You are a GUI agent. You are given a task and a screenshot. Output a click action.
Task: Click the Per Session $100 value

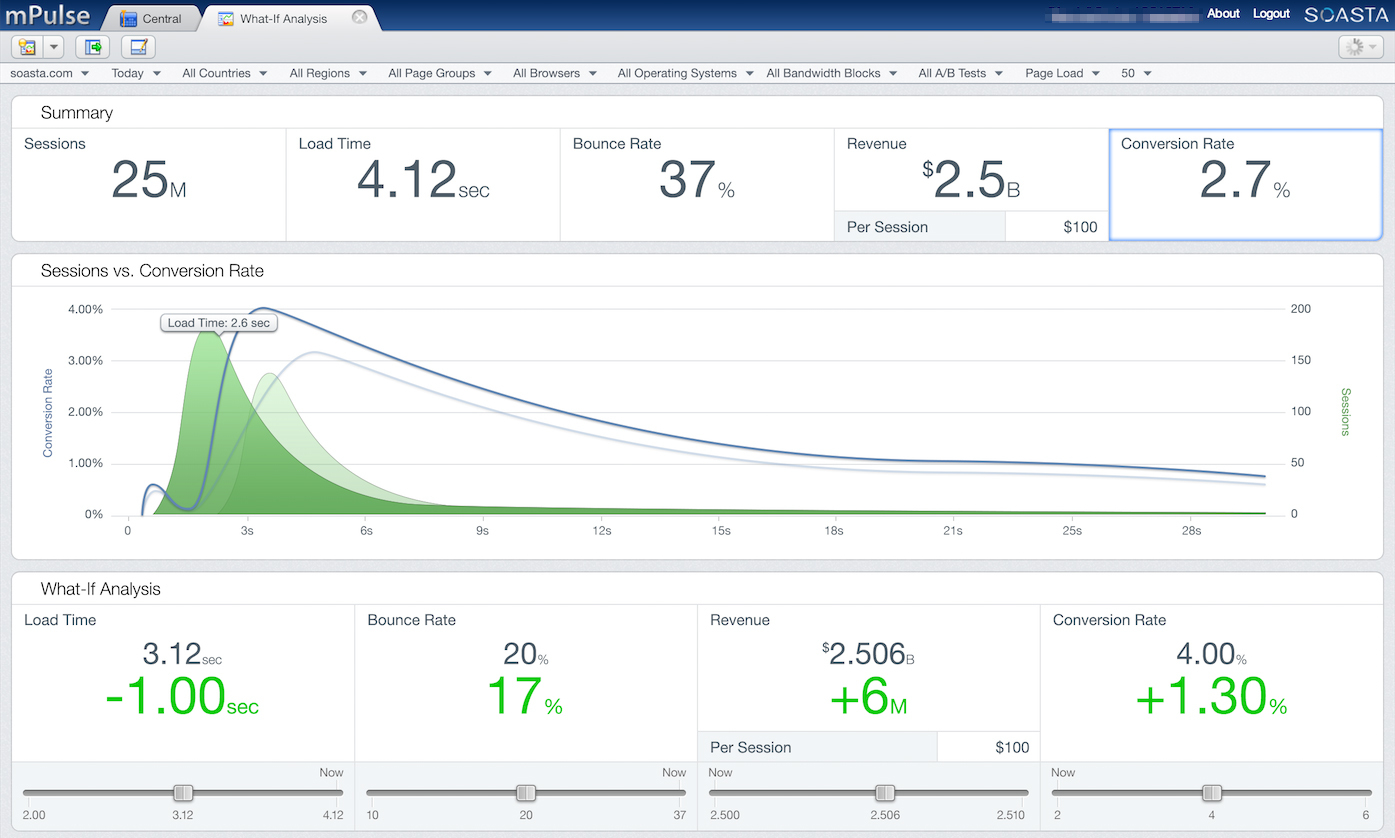coord(1080,227)
